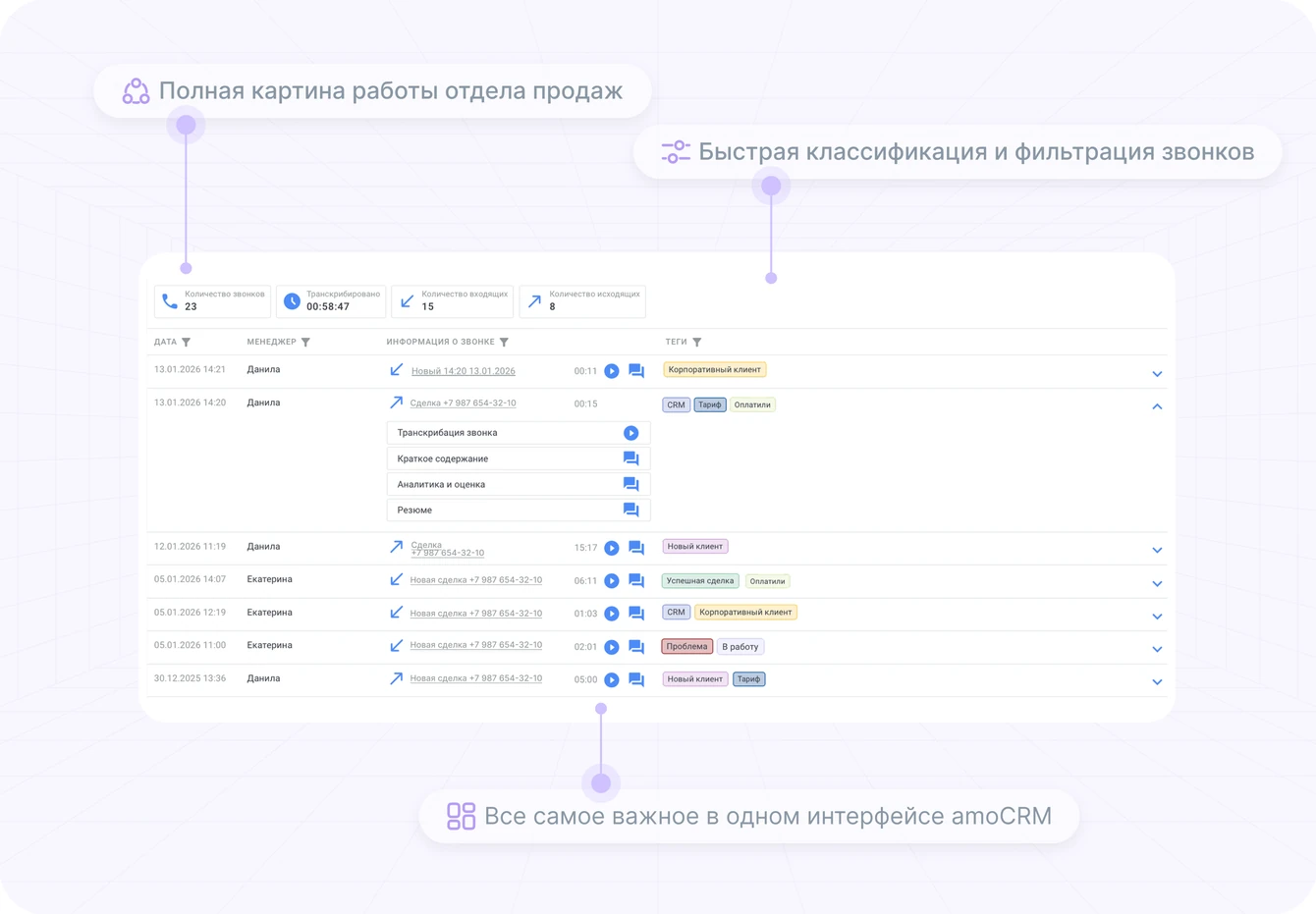The width and height of the screenshot is (1316, 914).
Task: Expand the 30.12.2025 13:36 call row
Action: [1157, 681]
